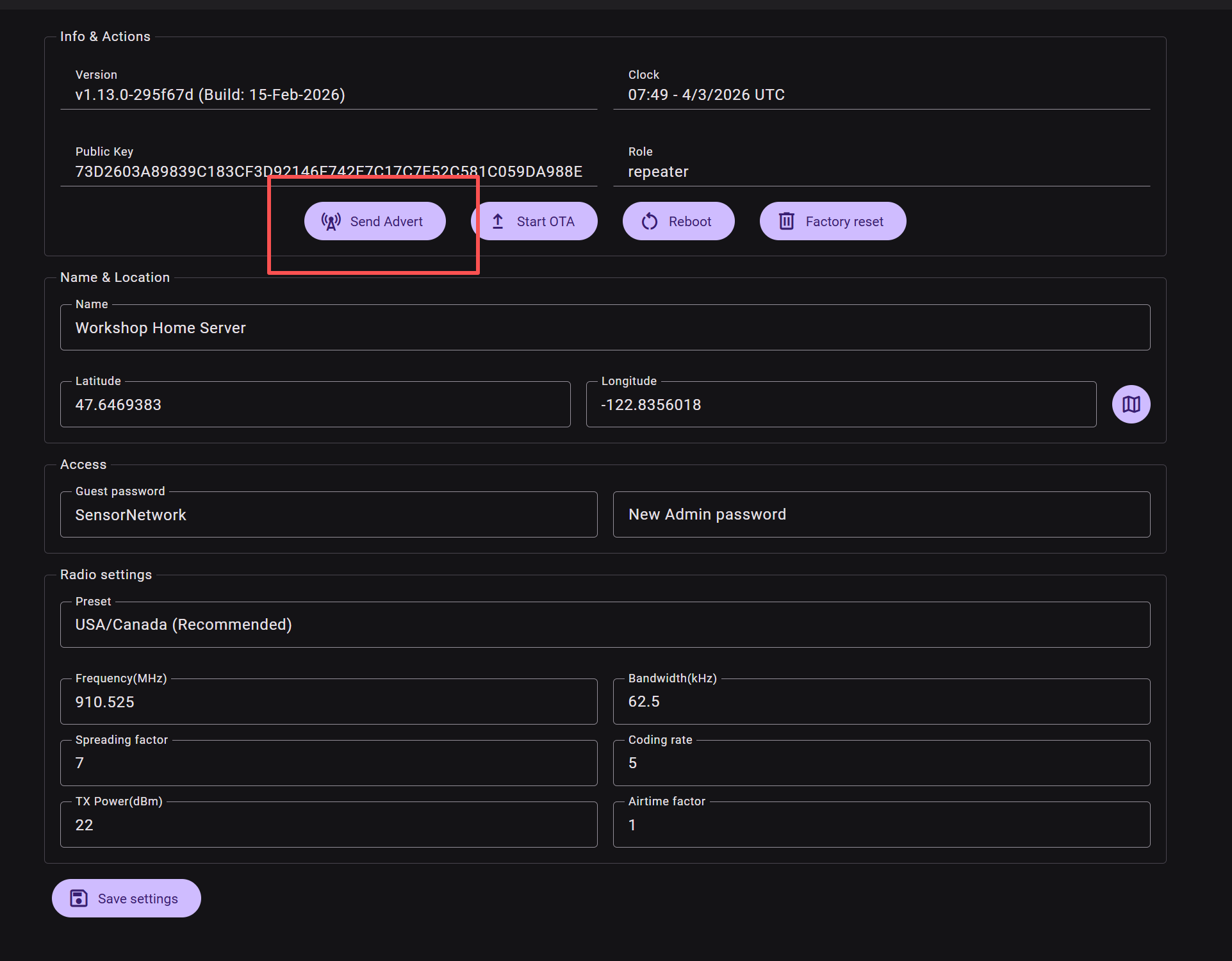Click into the Longitude input field
1232x961 pixels.
coord(841,405)
